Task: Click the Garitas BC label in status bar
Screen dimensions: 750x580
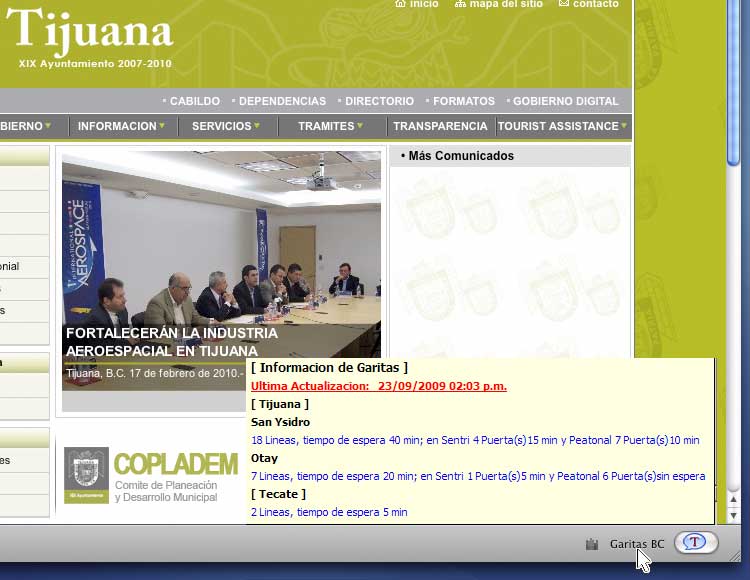Action: (637, 544)
